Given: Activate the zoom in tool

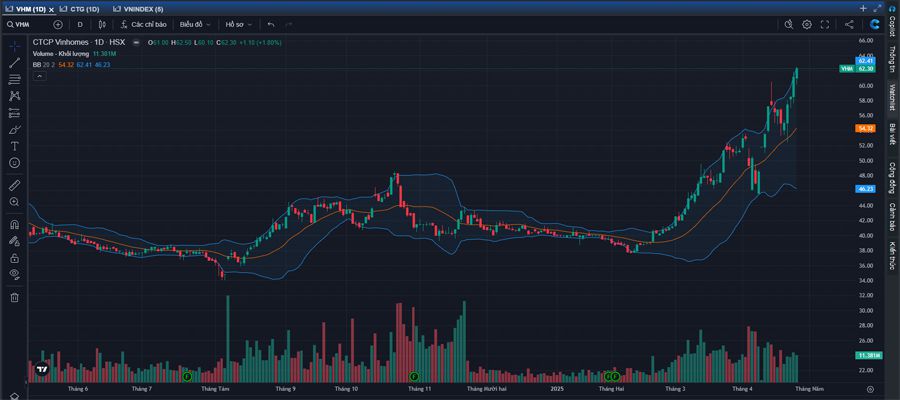Looking at the screenshot, I should point(15,201).
